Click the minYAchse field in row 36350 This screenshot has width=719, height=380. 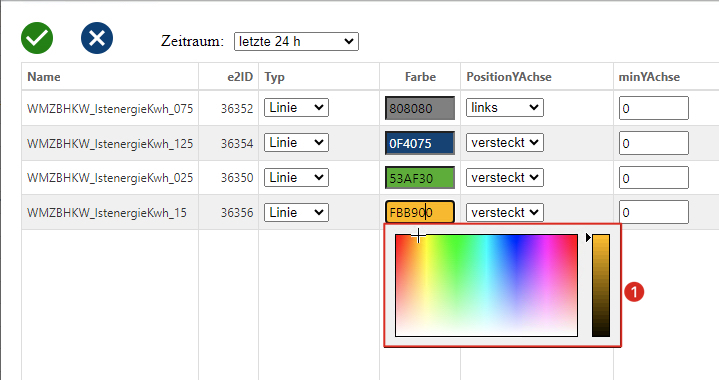(653, 177)
